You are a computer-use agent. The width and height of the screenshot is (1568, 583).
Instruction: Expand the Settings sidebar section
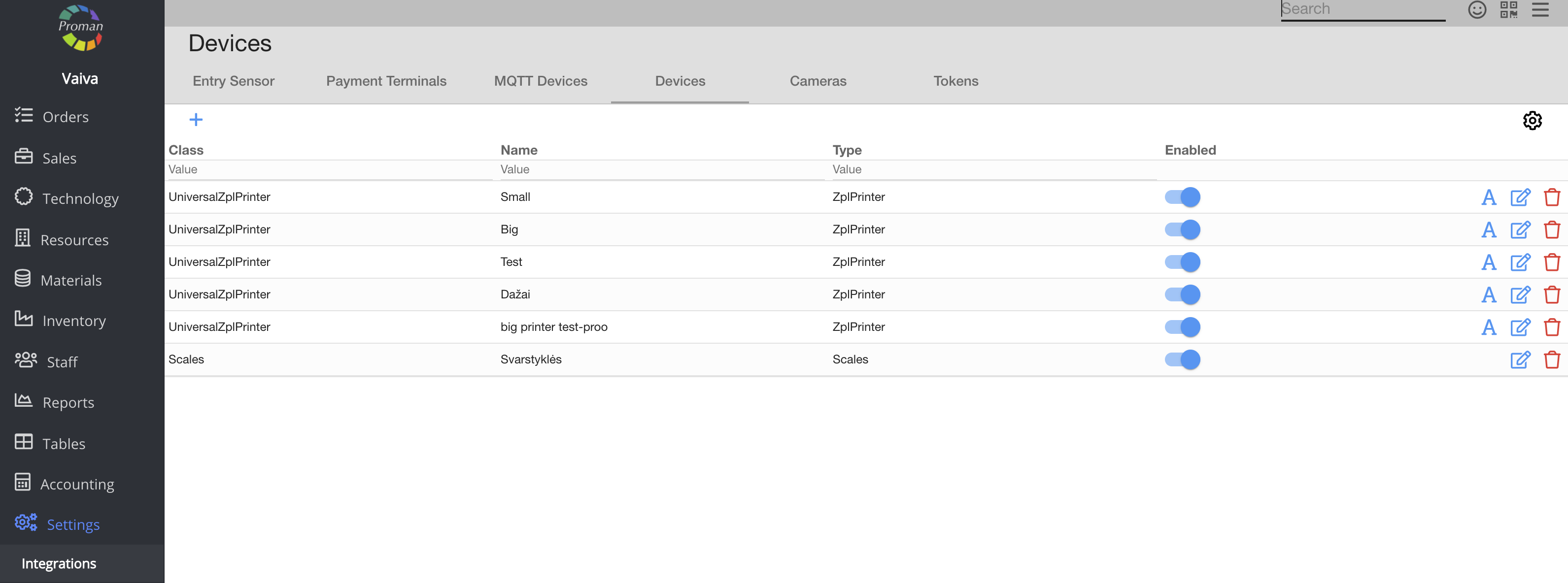(x=73, y=524)
